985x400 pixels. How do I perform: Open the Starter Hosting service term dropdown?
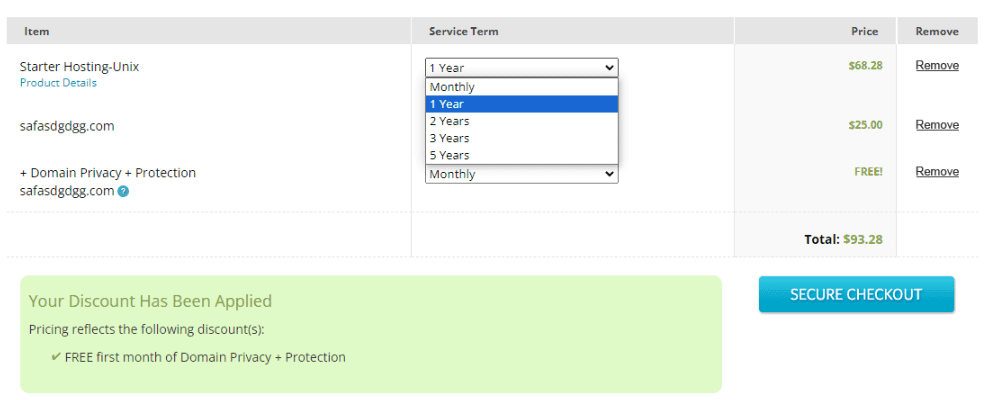[521, 68]
